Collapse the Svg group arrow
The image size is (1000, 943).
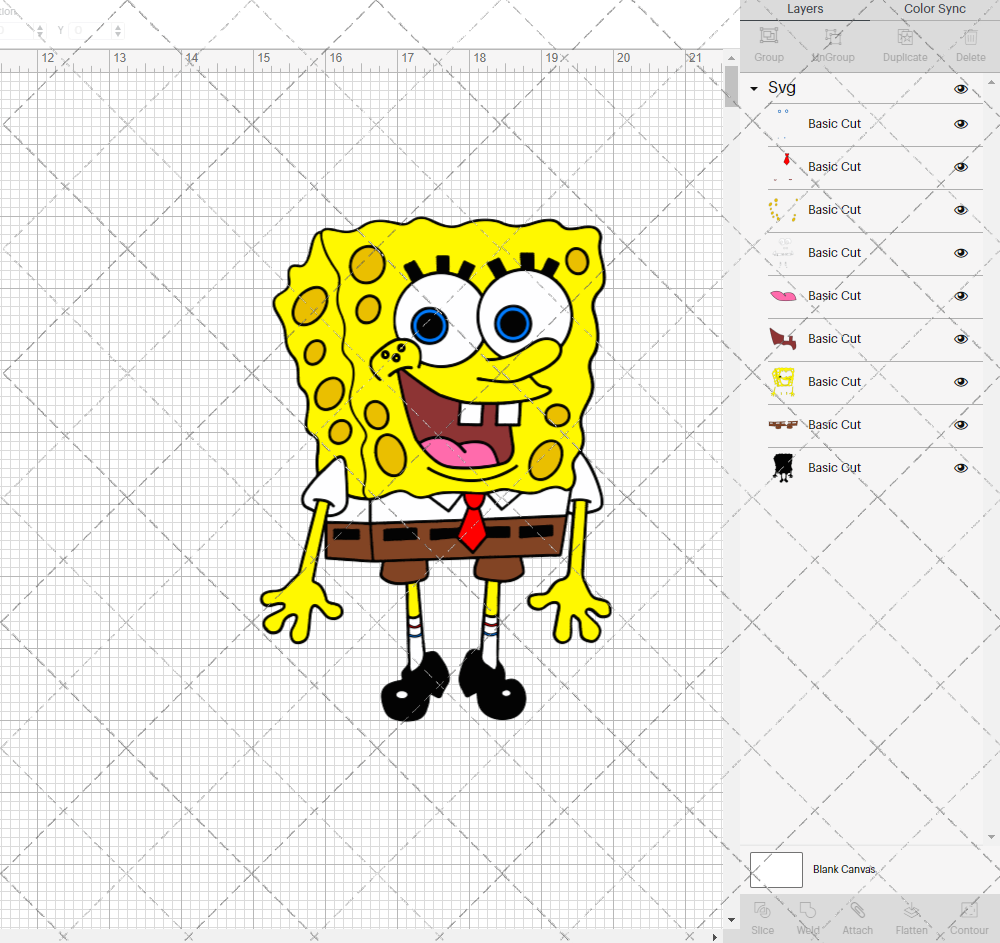(x=754, y=89)
